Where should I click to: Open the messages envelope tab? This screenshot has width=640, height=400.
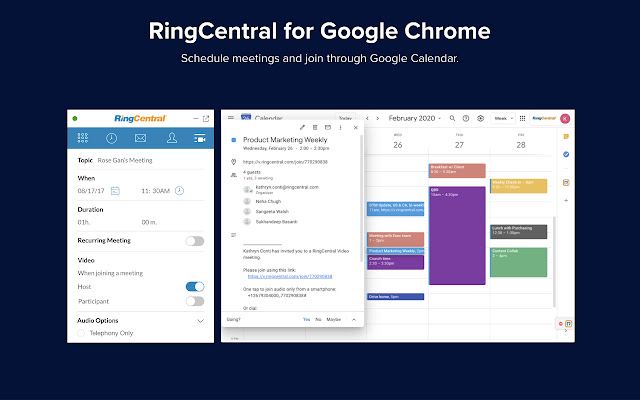pyautogui.click(x=140, y=138)
